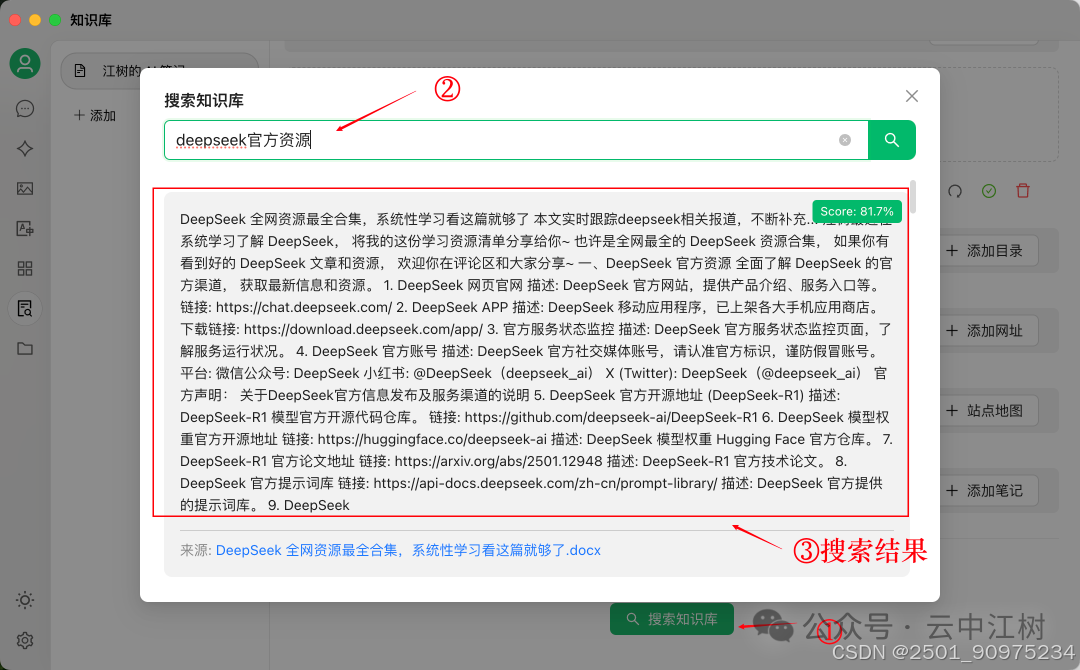Click the 添加 knowledge base button
Image resolution: width=1080 pixels, height=670 pixels.
[95, 116]
